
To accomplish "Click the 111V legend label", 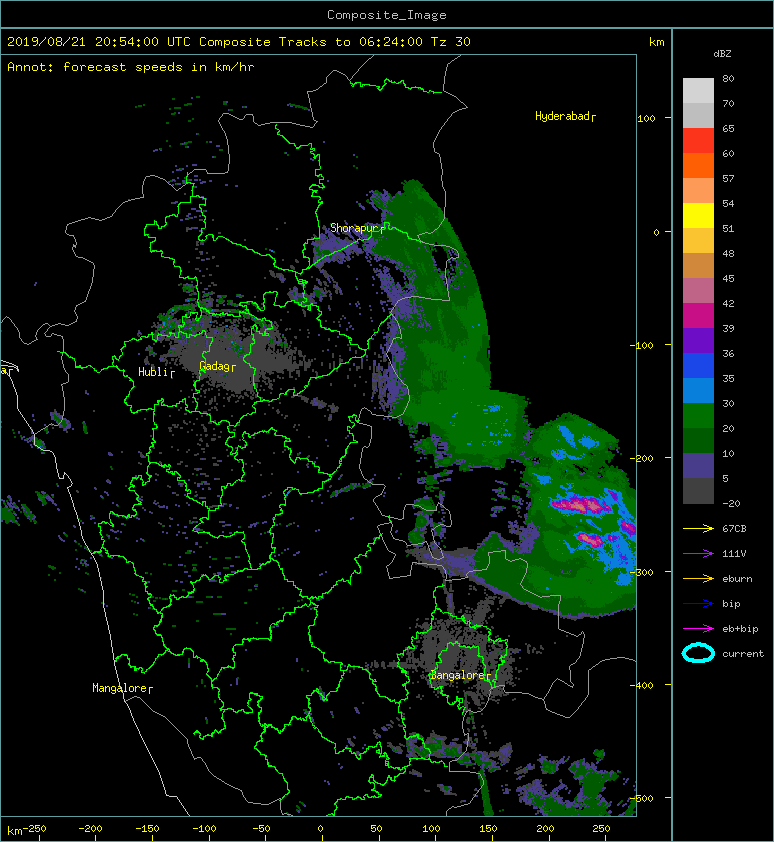I will pos(734,554).
